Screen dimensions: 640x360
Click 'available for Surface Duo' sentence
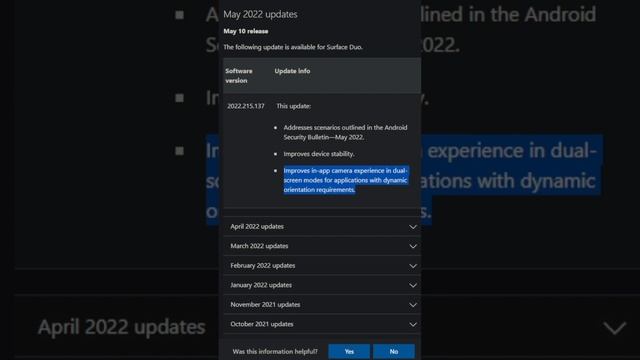(293, 47)
